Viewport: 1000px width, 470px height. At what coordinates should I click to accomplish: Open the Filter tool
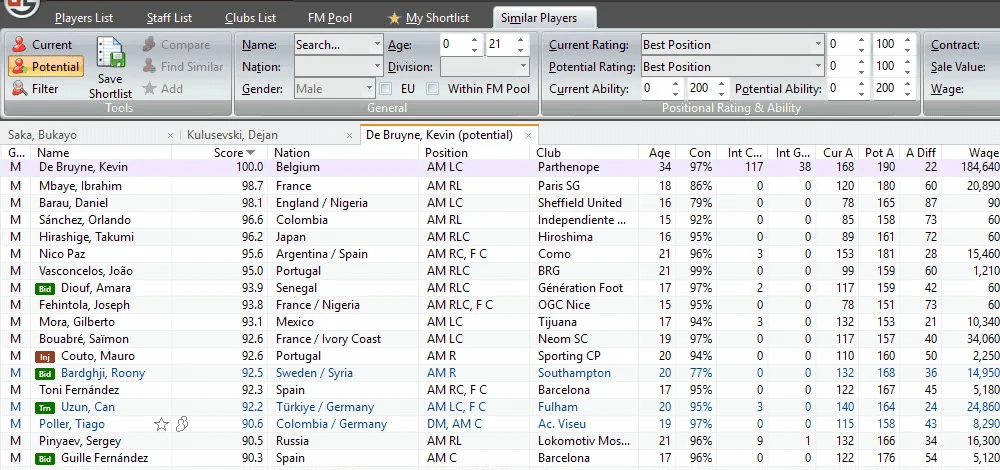36,89
